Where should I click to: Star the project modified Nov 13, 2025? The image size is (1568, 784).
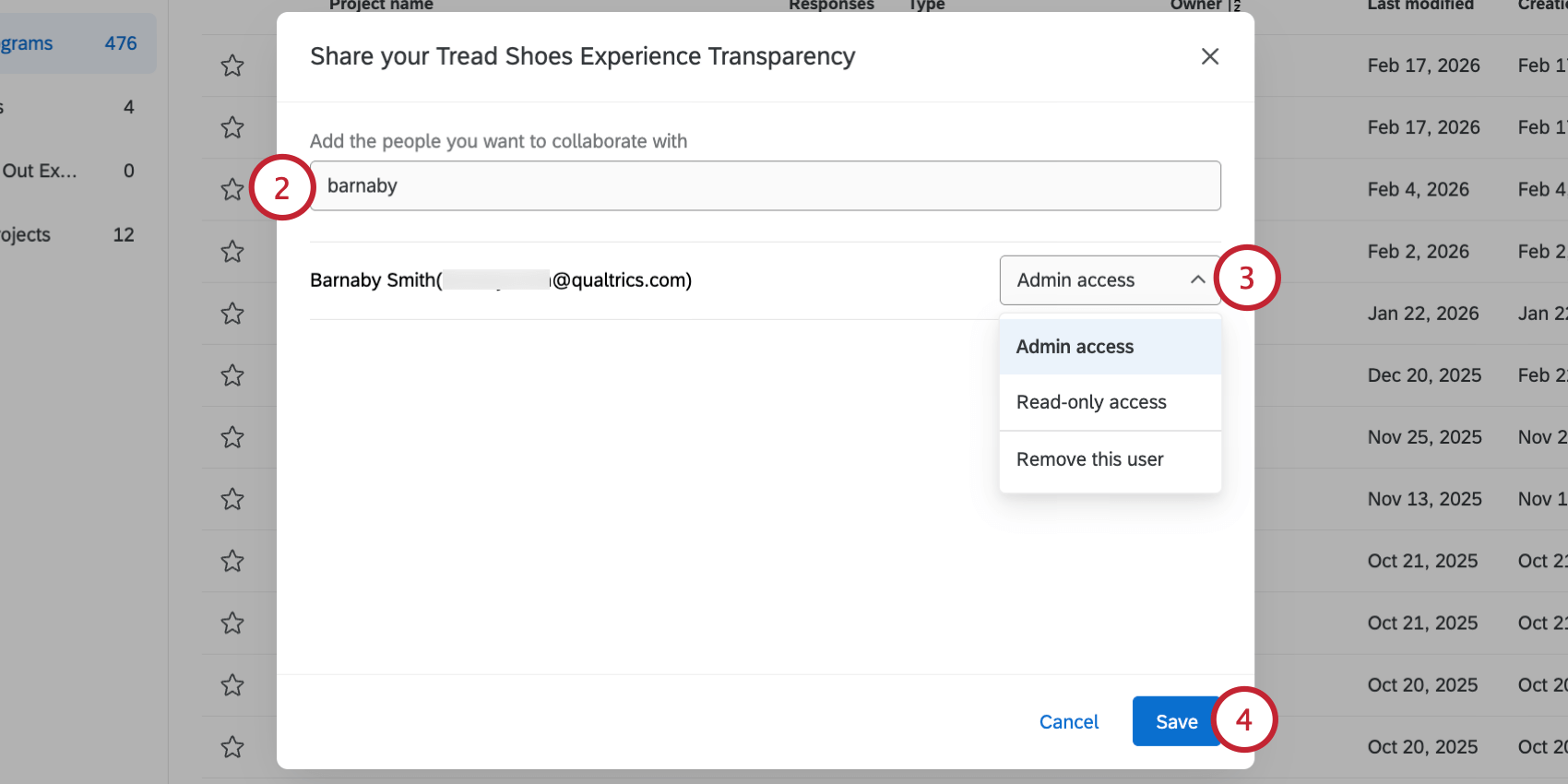coord(232,499)
